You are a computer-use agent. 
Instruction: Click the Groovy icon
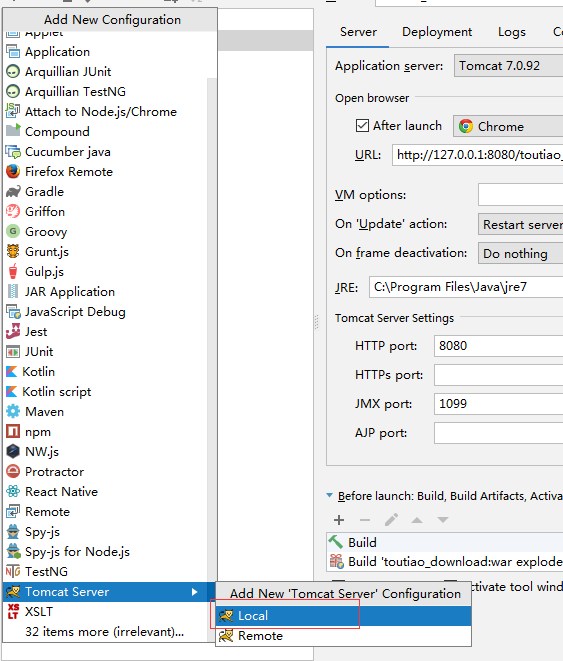click(x=13, y=231)
